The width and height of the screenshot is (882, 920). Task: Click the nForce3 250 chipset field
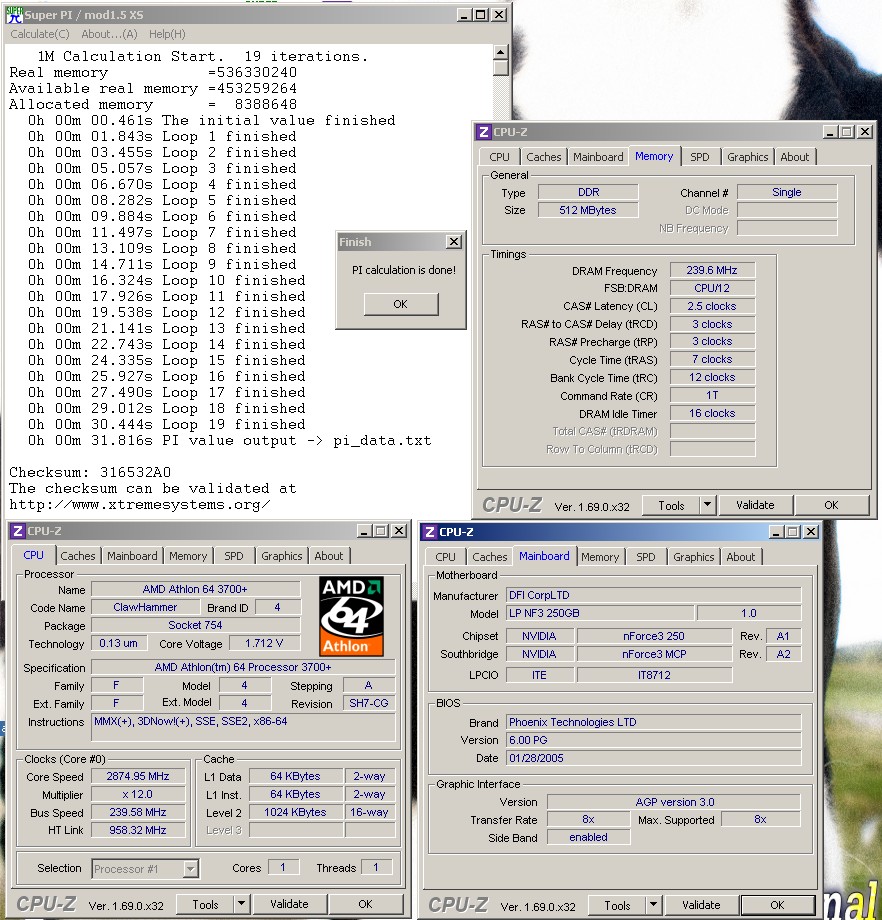654,636
